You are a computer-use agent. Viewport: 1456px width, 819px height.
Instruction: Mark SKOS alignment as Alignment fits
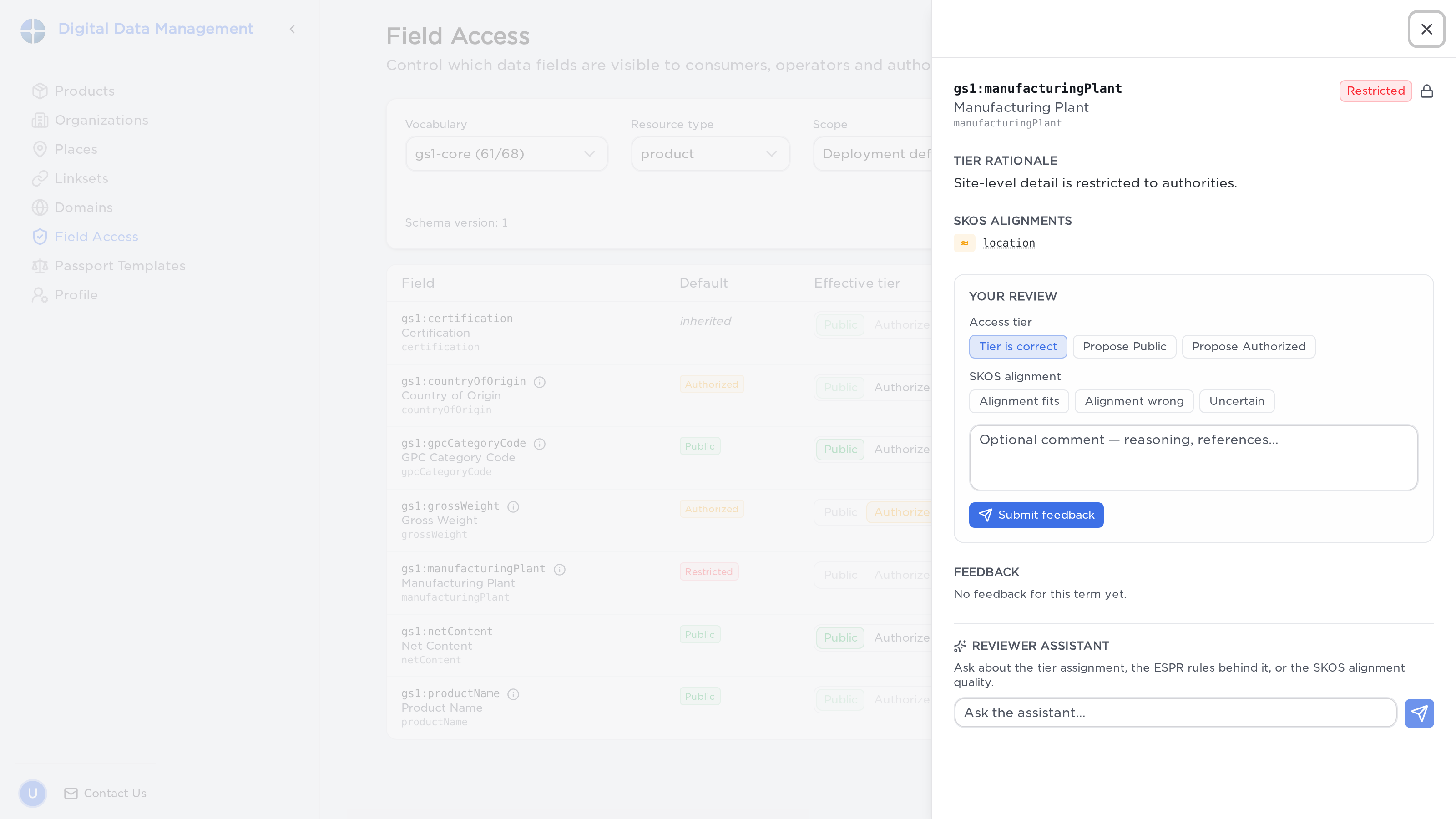(1019, 401)
